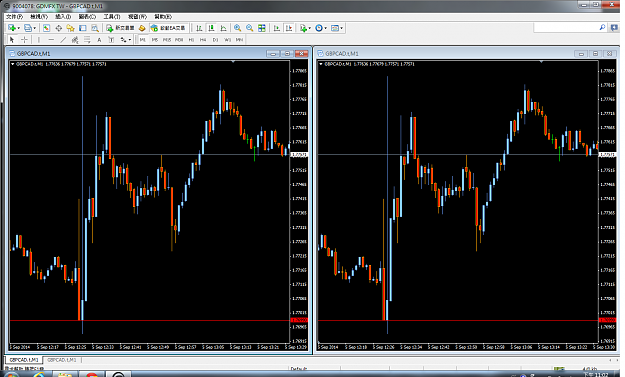625x377 pixels.
Task: Toggle the Auto Trading button
Action: 168,28
